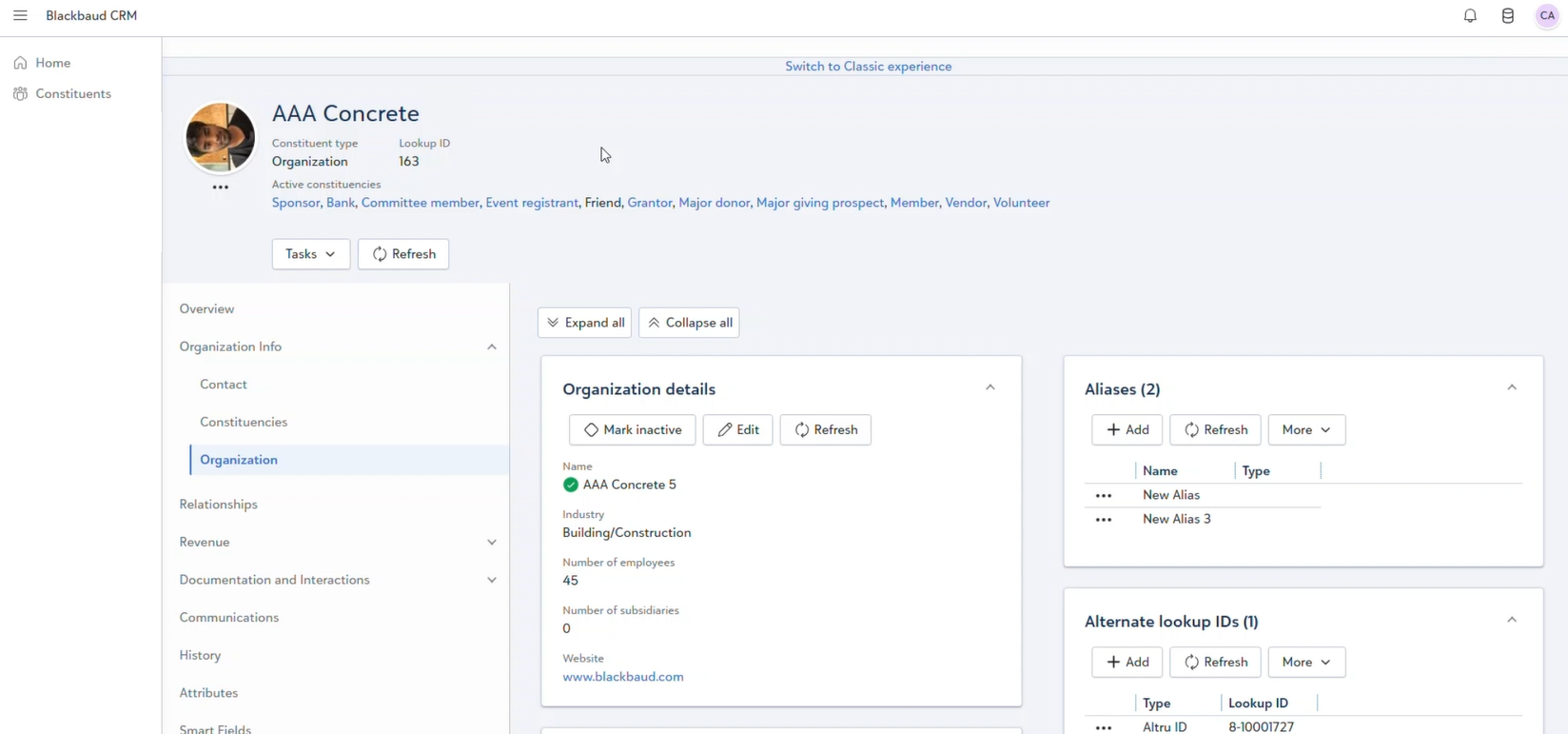Image resolution: width=1568 pixels, height=734 pixels.
Task: Open the Relationships section
Action: [x=218, y=505]
